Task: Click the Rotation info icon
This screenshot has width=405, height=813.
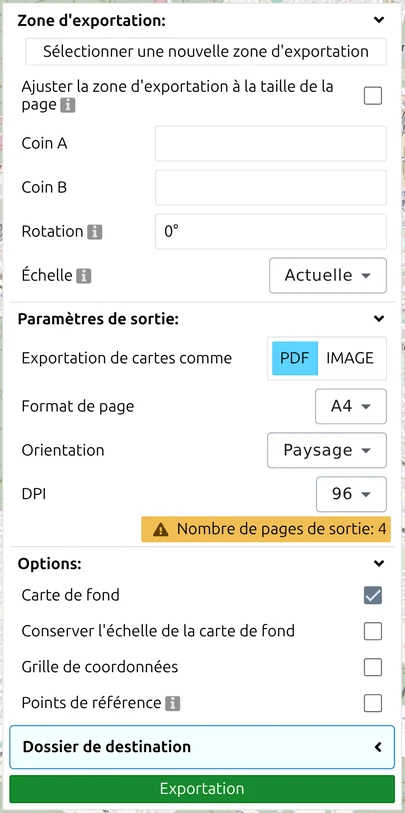Action: pyautogui.click(x=94, y=232)
